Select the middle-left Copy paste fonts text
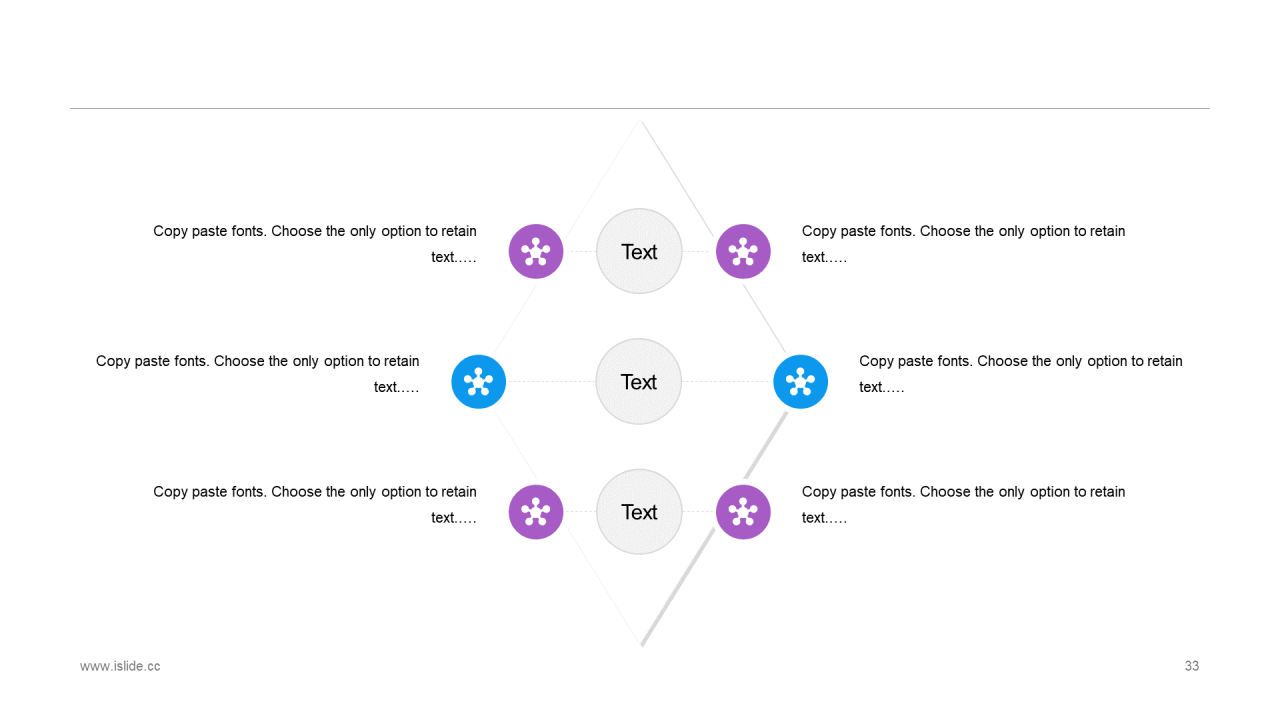 (x=258, y=374)
